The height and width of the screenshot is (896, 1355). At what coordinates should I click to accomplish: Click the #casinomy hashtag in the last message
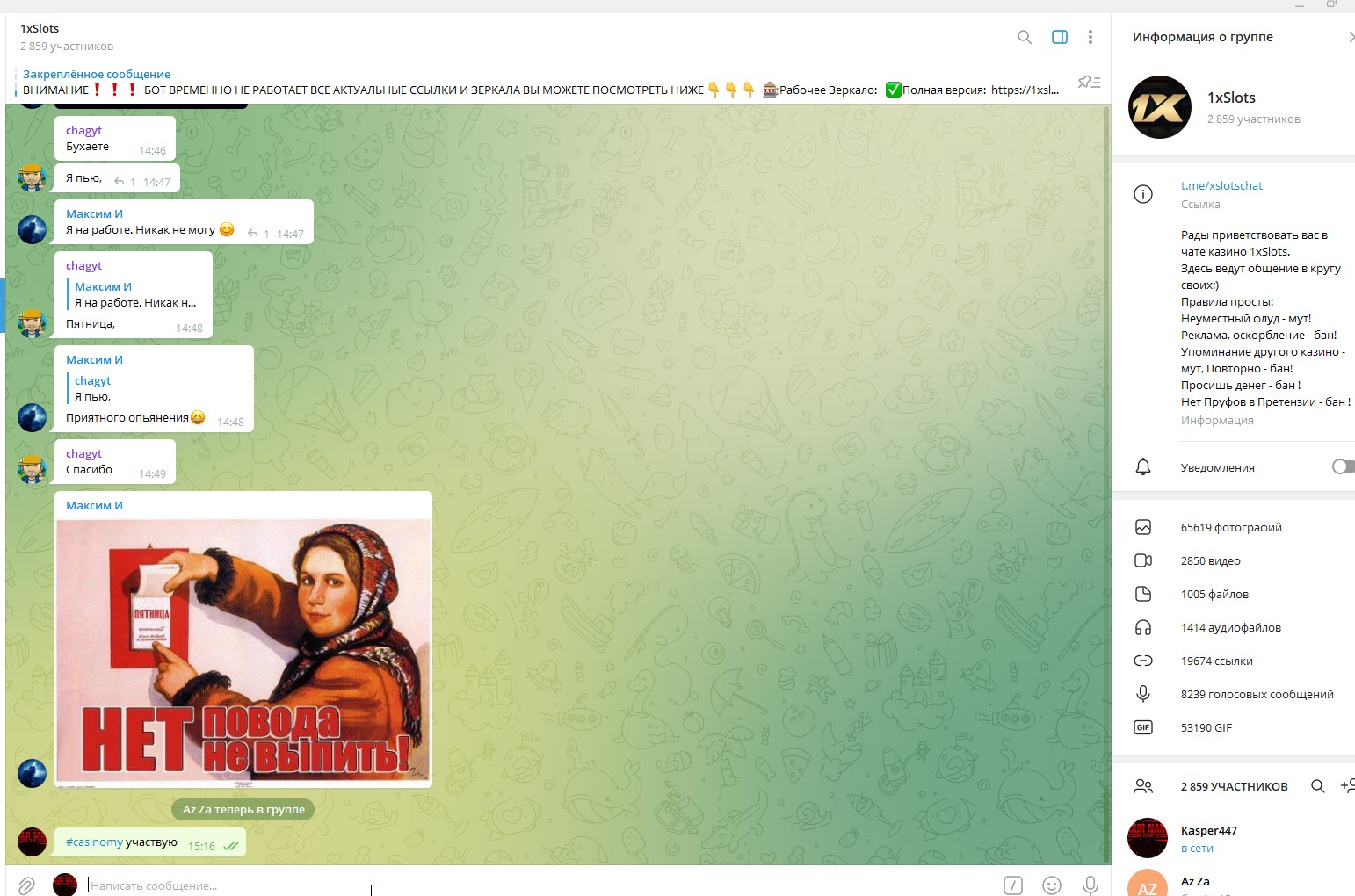pyautogui.click(x=94, y=842)
